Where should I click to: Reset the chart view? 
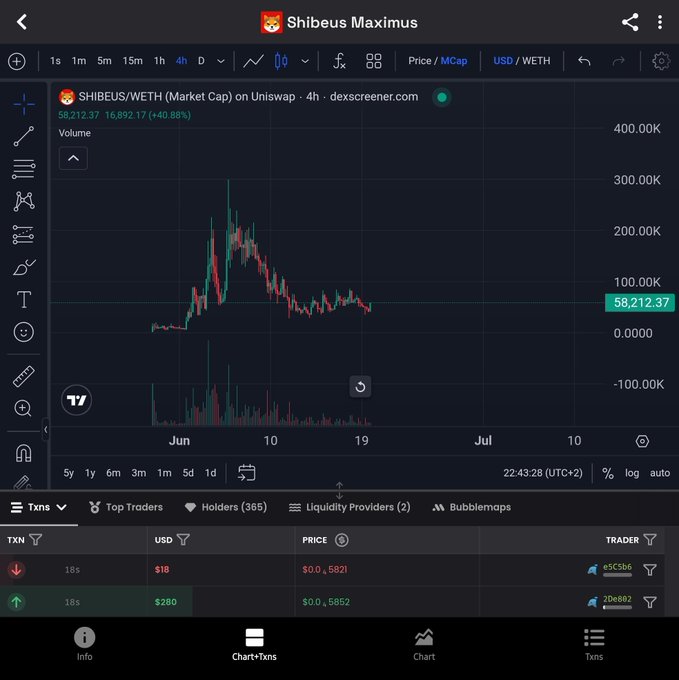[360, 387]
